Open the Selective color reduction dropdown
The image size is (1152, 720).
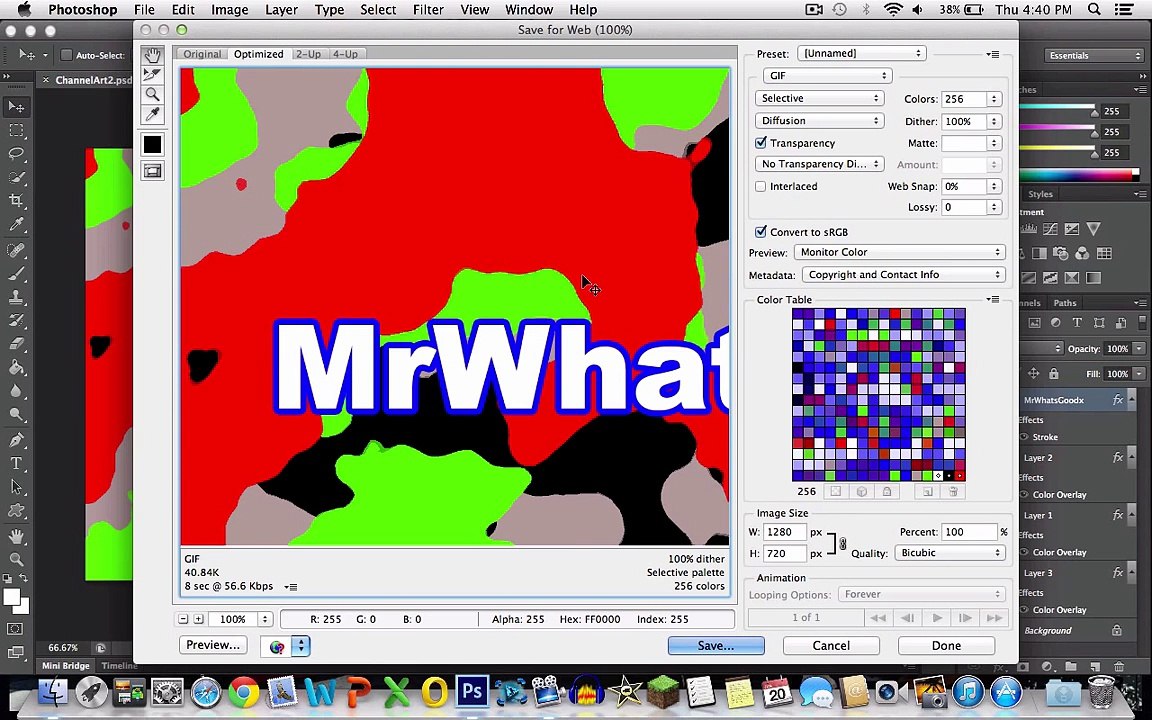click(x=818, y=98)
